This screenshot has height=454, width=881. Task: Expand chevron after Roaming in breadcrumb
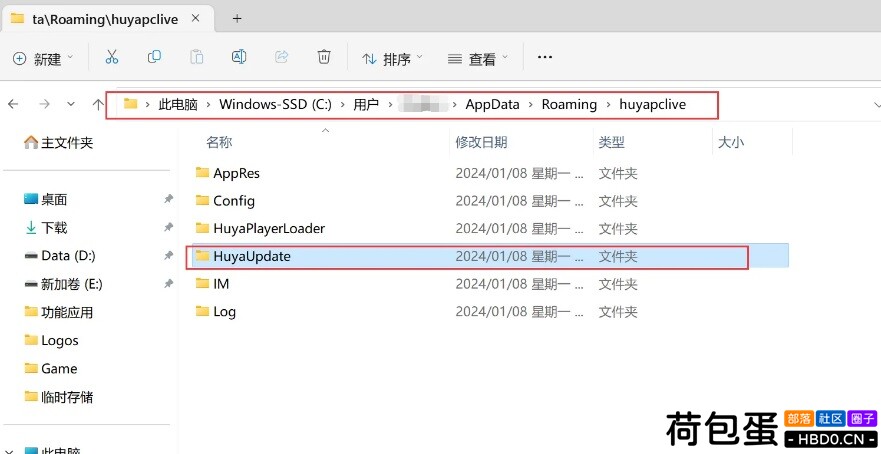608,105
